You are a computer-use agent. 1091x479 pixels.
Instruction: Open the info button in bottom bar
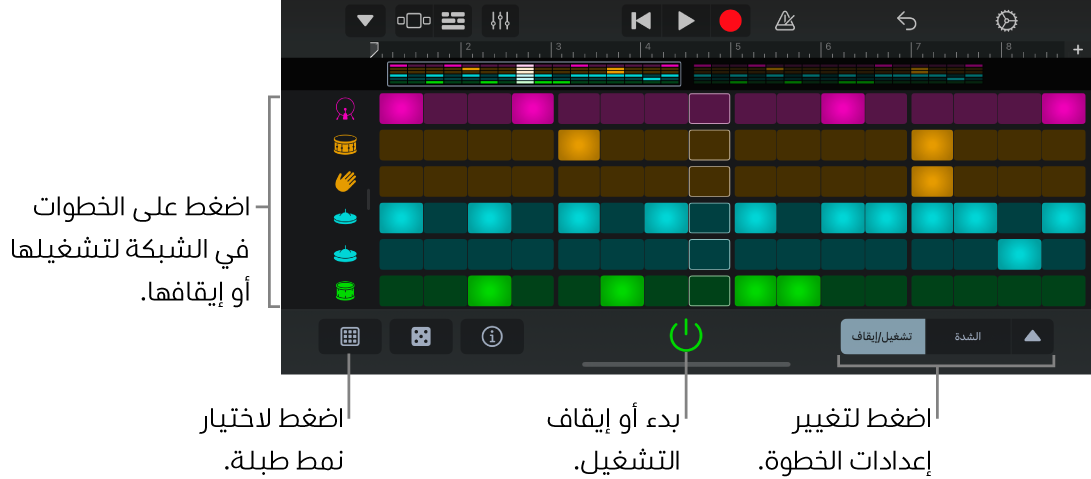492,337
